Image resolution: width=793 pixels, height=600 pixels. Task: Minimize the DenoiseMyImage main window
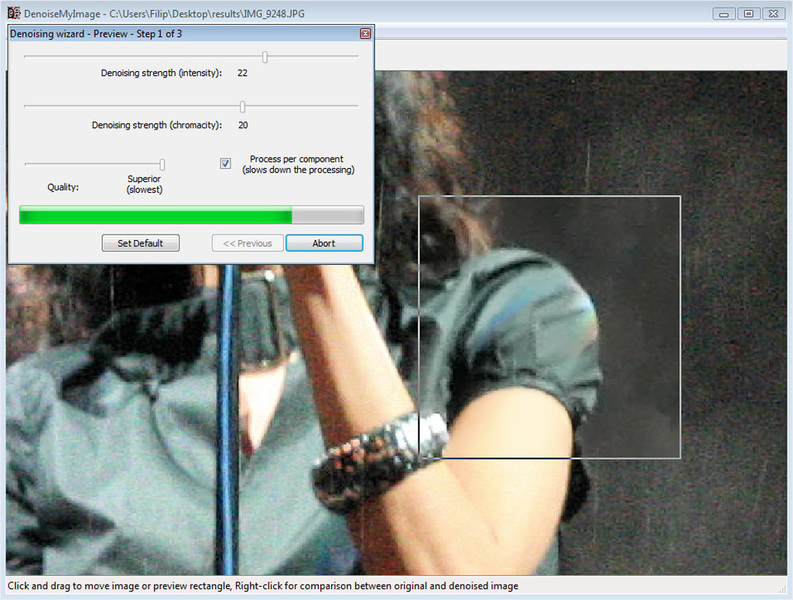[x=725, y=13]
